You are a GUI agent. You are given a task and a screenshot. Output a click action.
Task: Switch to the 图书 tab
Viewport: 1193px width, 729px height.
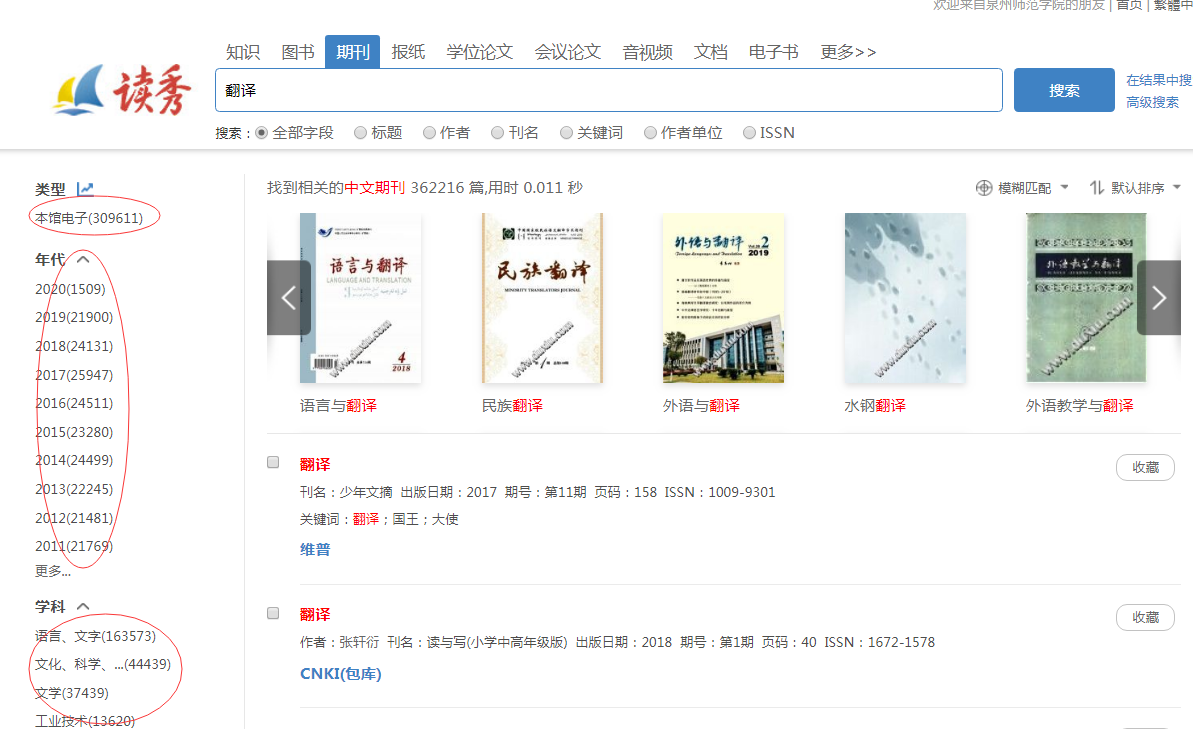(297, 52)
